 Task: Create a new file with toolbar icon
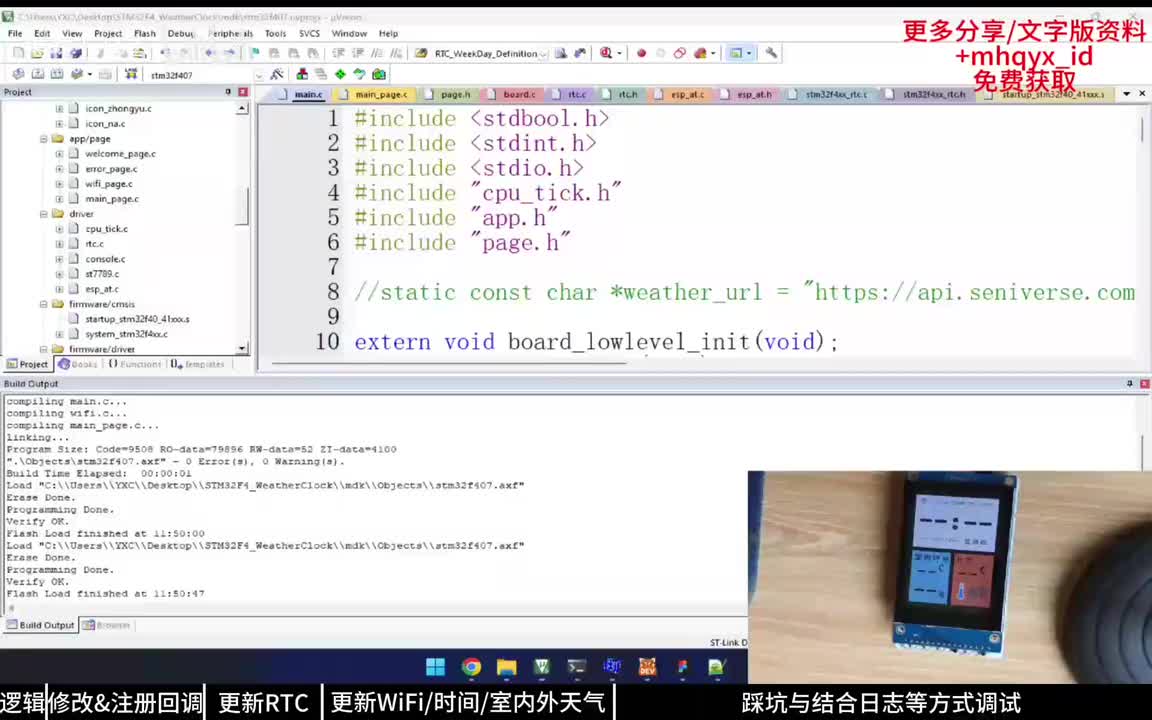tap(18, 53)
